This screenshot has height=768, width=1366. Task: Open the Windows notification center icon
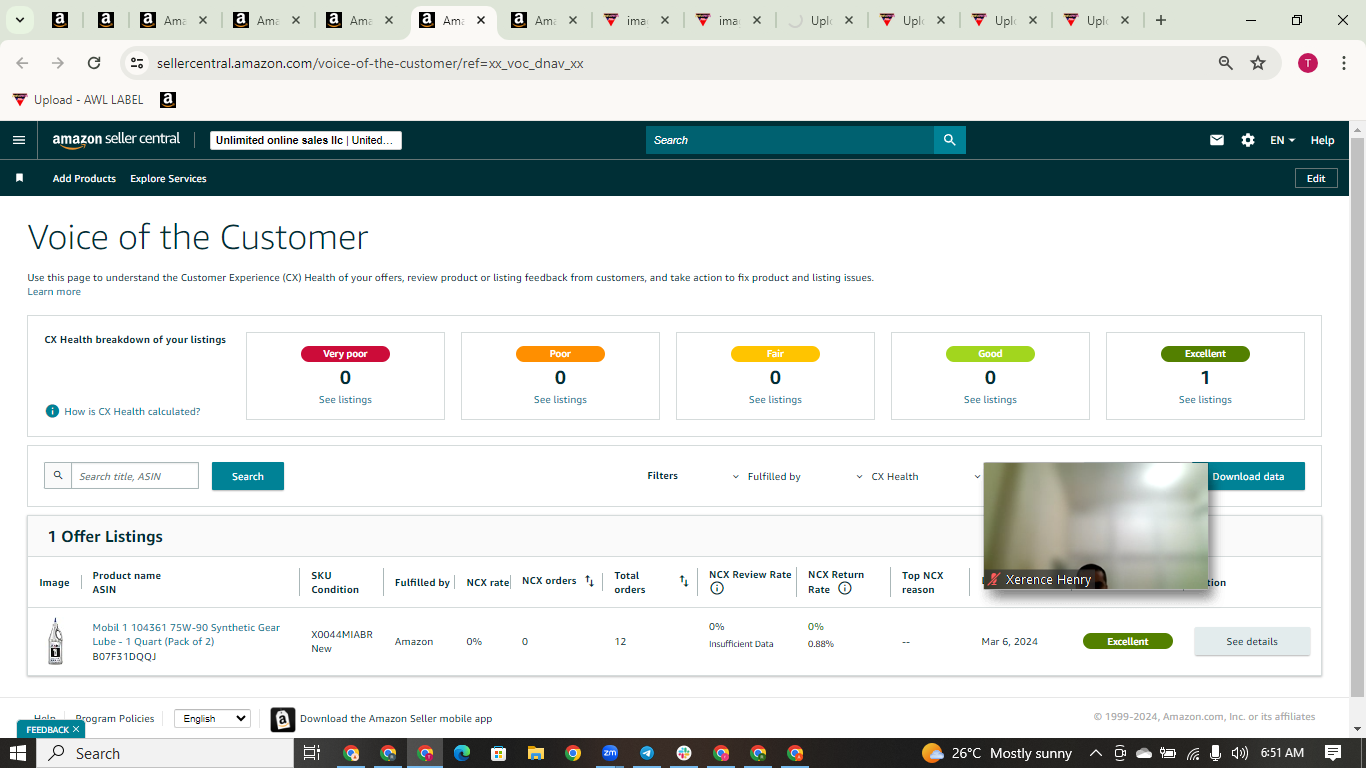pos(1333,753)
